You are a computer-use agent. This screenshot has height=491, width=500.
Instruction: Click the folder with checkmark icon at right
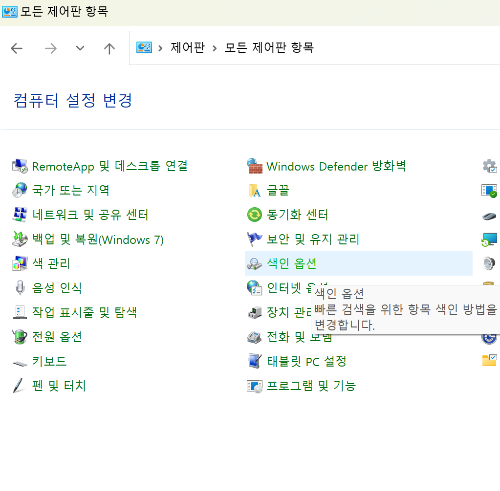point(489,360)
